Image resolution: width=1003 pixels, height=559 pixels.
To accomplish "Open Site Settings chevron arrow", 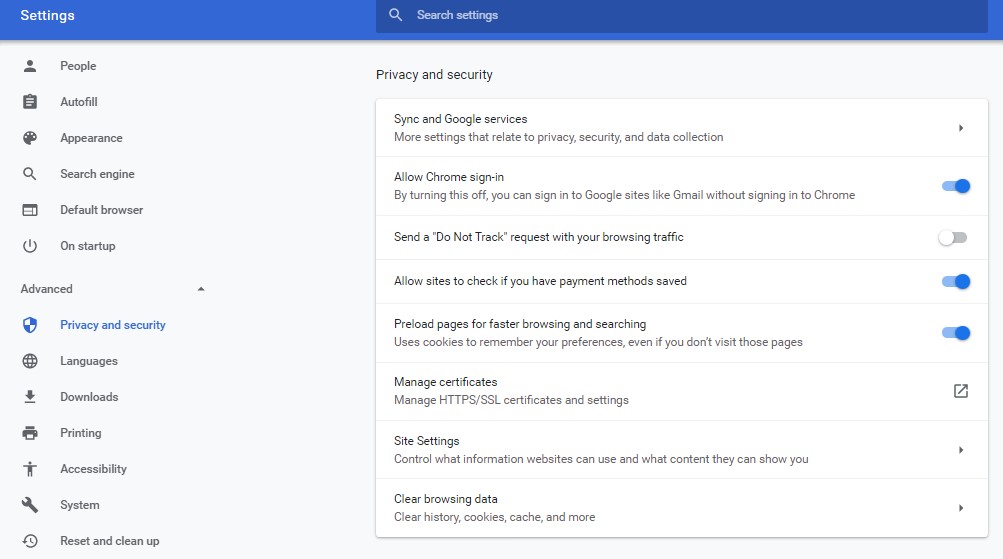I will 961,450.
